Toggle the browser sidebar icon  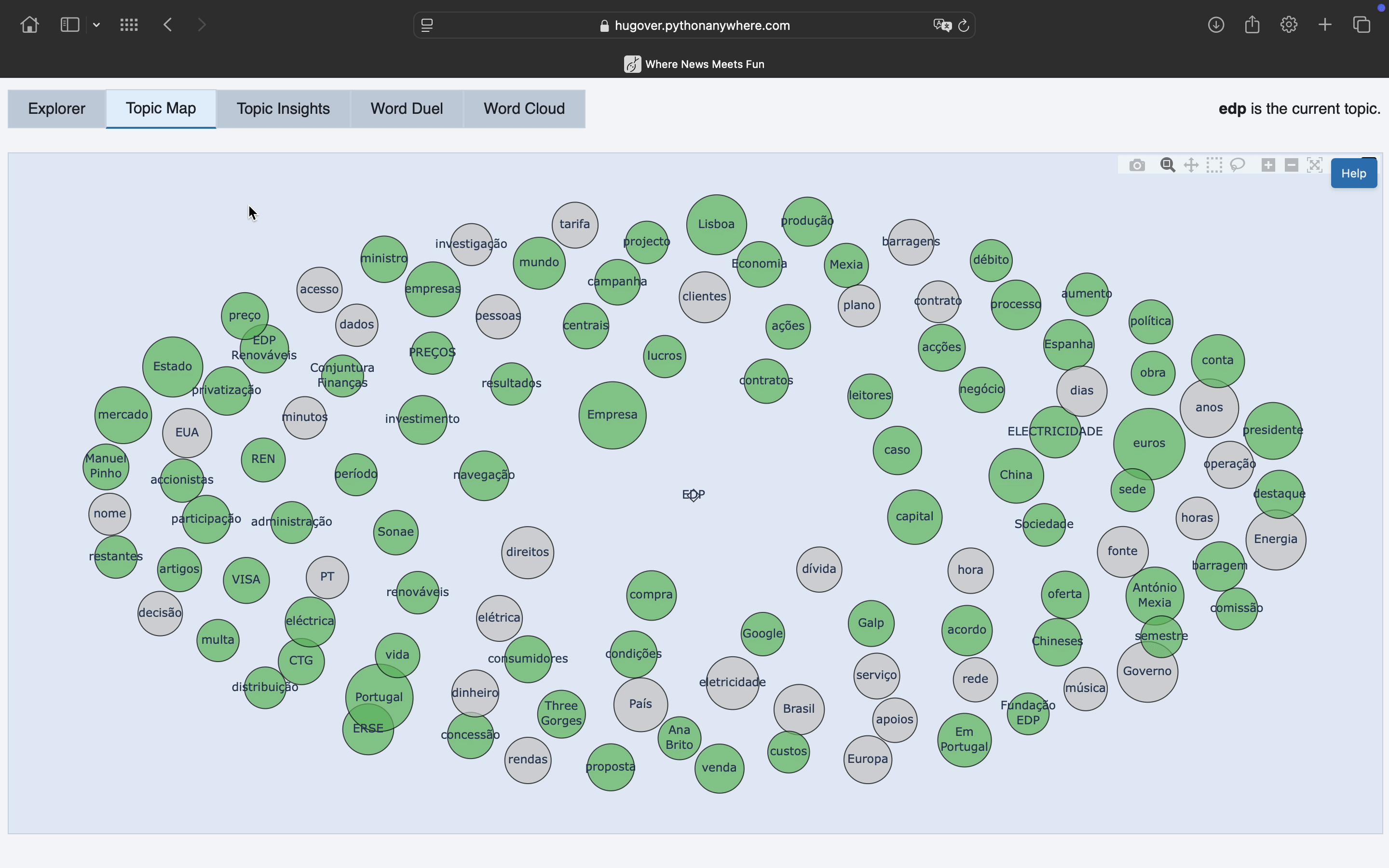(x=70, y=25)
